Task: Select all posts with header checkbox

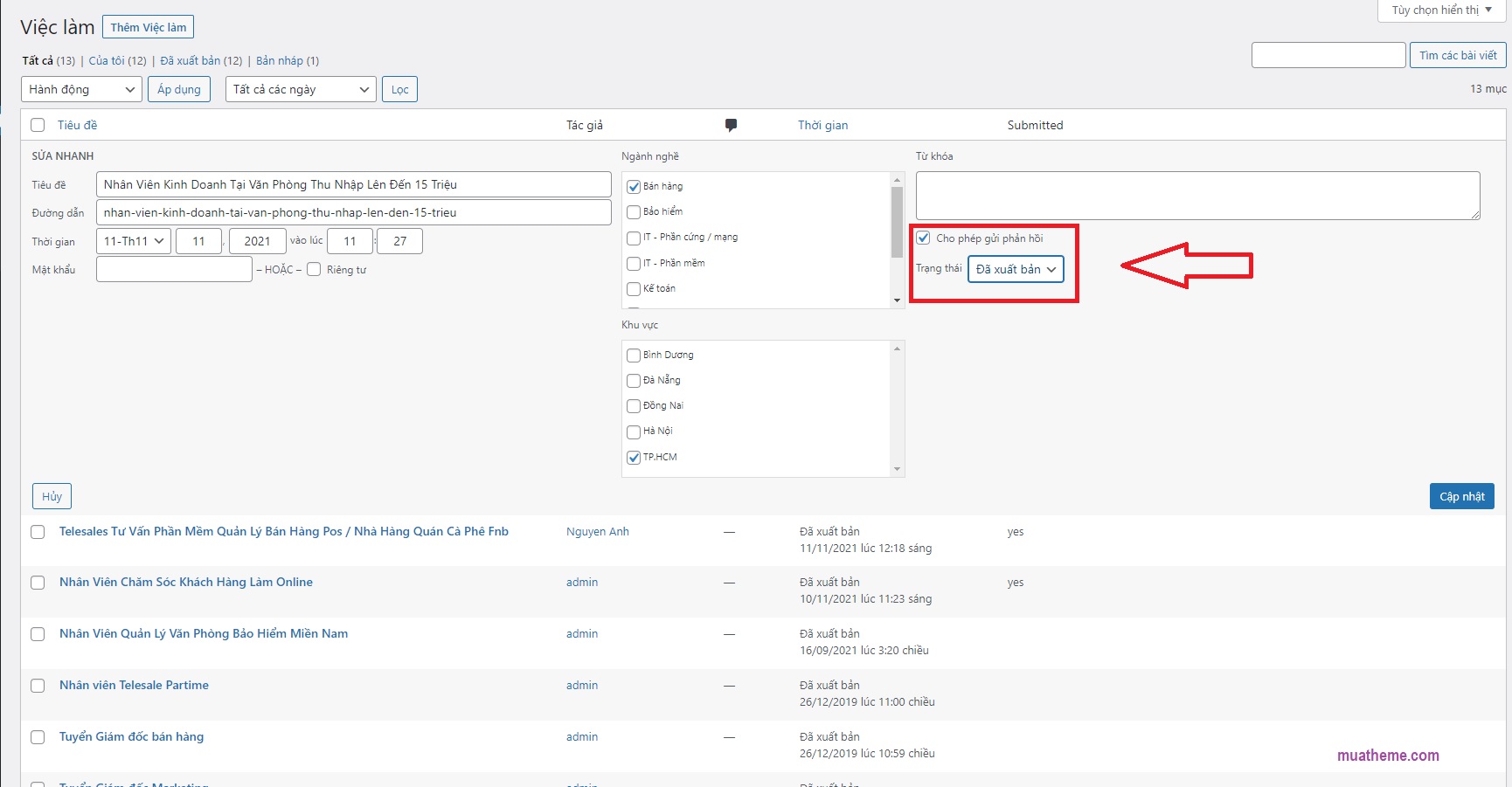Action: tap(38, 125)
